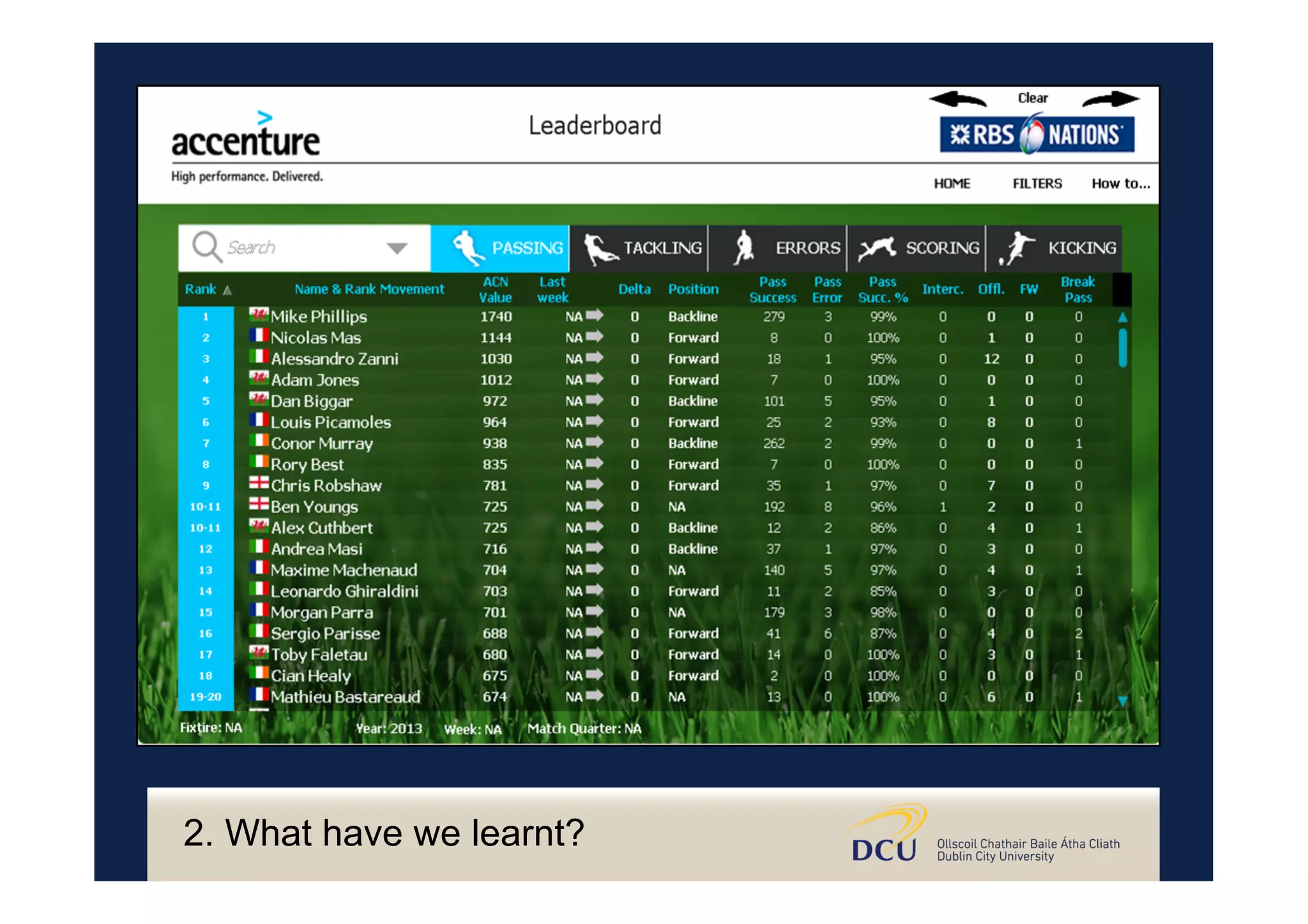Click the Wales flag beside Mike Phillips

(258, 314)
